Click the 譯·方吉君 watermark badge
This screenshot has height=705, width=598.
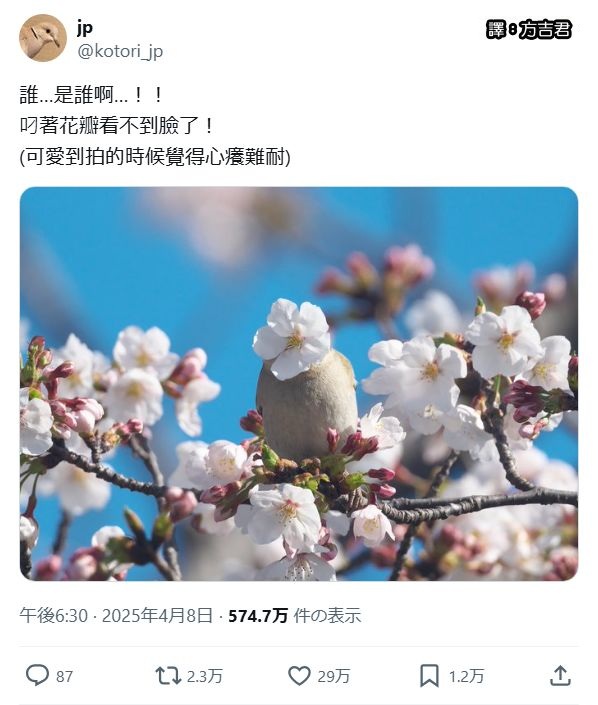[529, 30]
